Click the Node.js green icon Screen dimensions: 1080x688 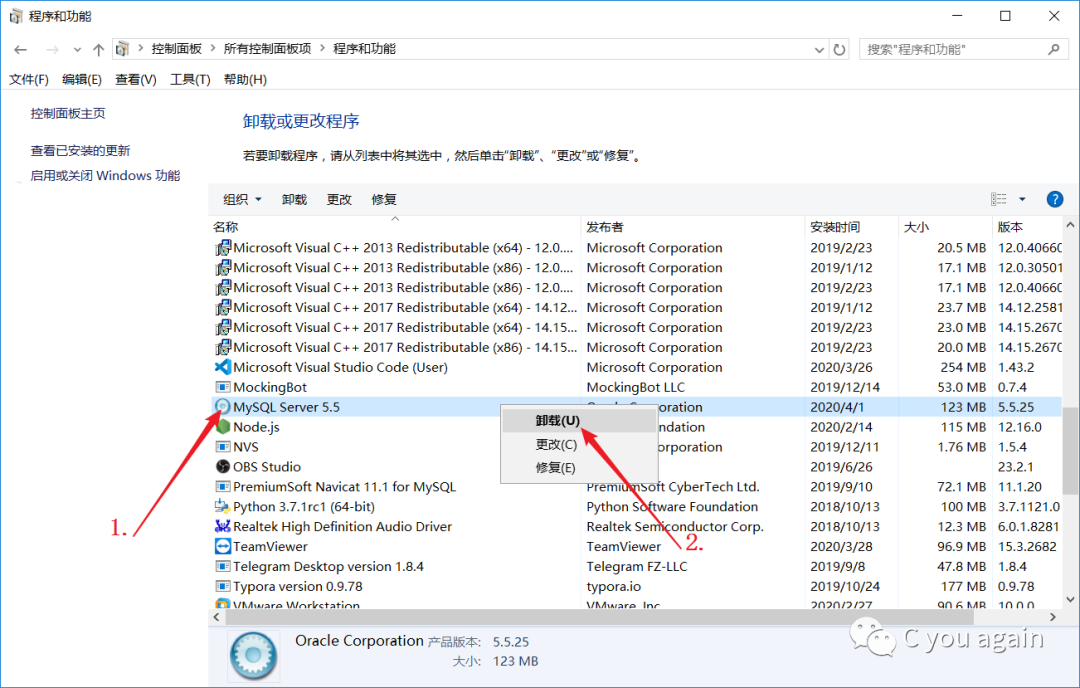point(222,427)
